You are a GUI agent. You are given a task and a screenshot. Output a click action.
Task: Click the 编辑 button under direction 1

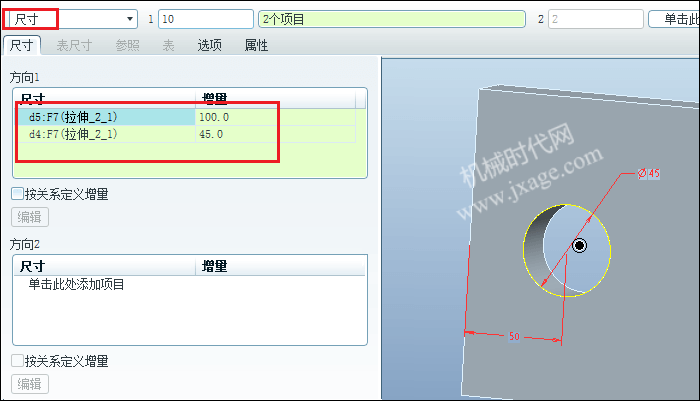(30, 217)
